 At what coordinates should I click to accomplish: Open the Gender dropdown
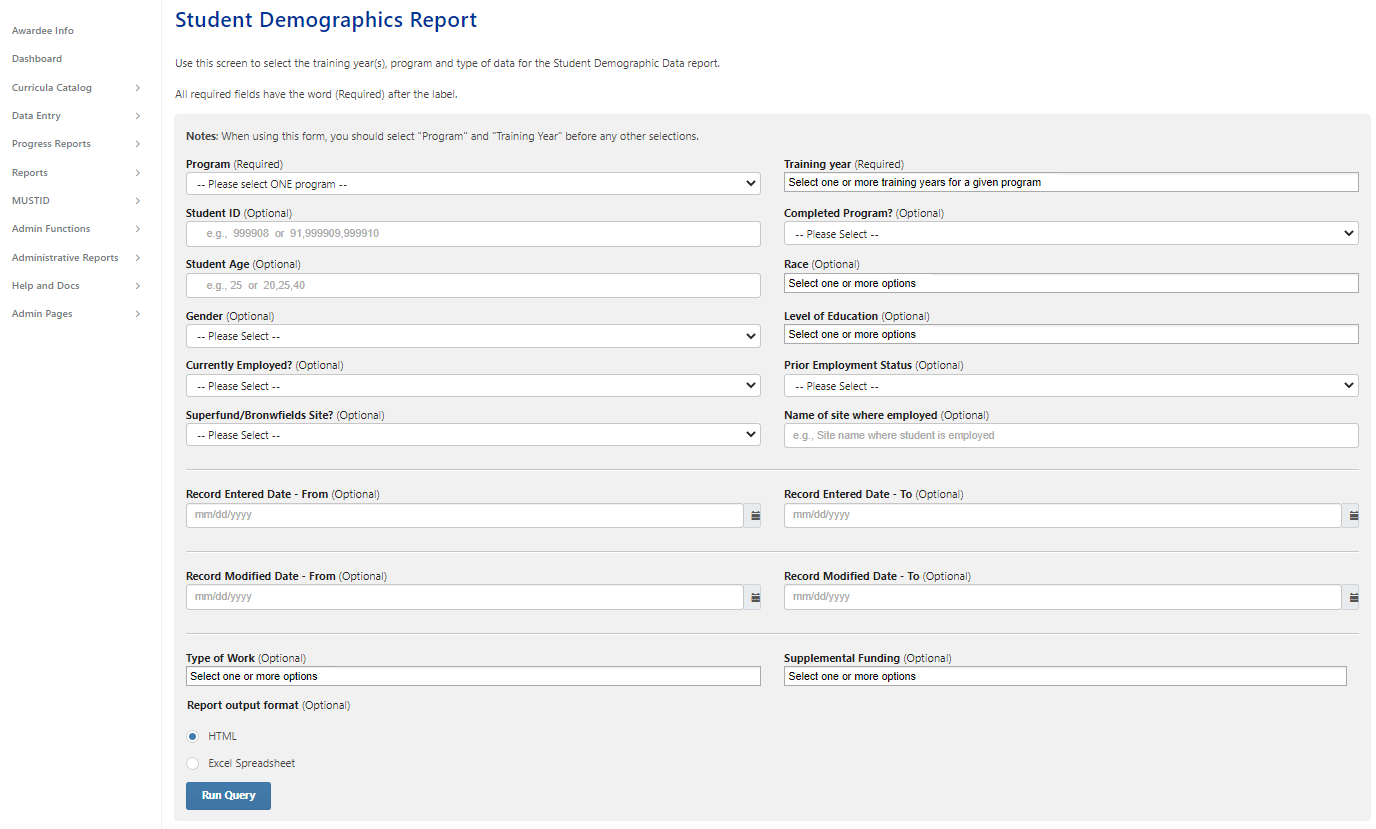pos(472,337)
